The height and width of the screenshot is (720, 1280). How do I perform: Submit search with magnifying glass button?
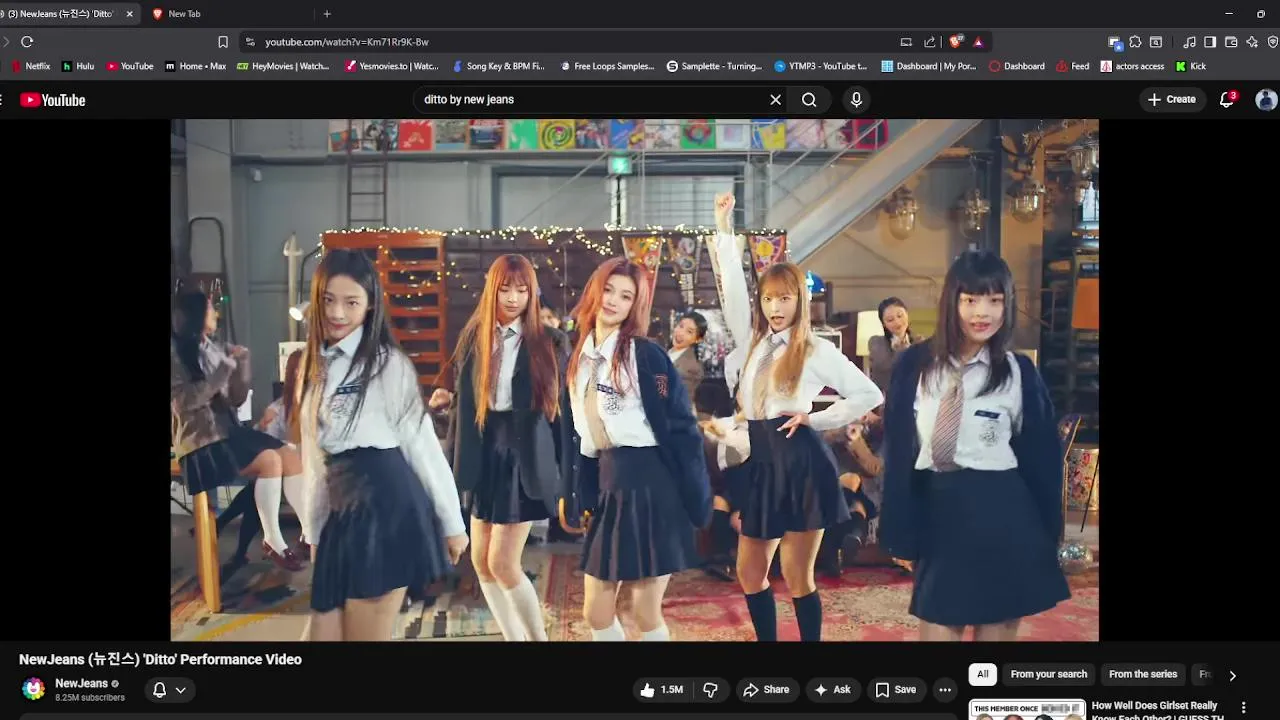[x=809, y=100]
